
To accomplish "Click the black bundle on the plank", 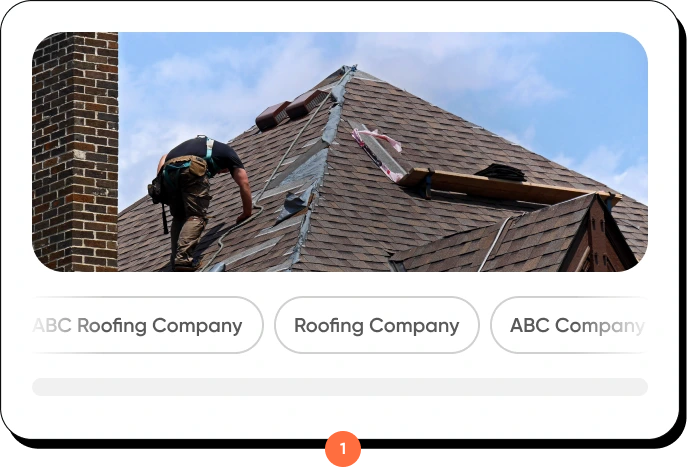I will tap(502, 172).
